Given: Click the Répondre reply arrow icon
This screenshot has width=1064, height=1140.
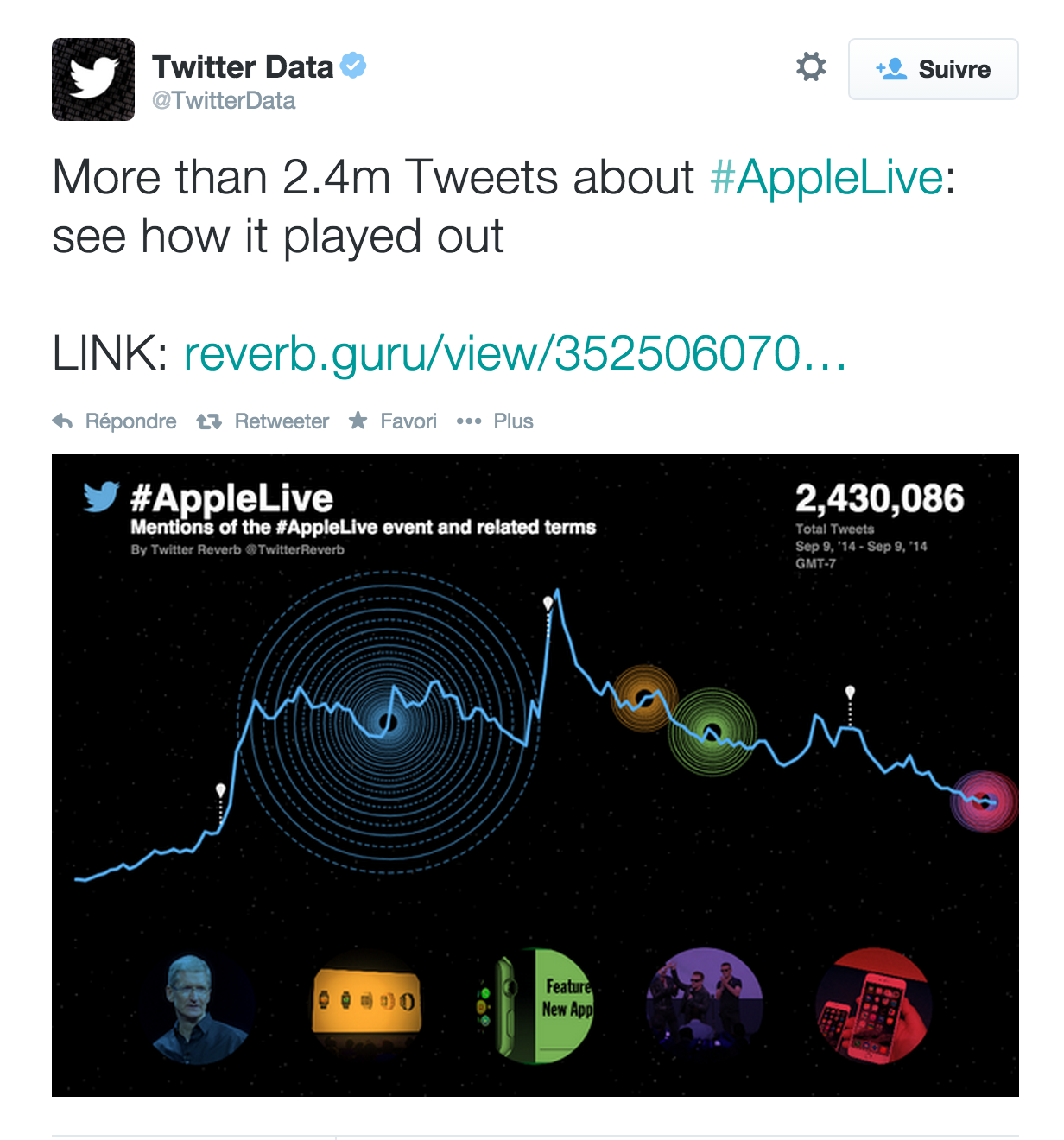Looking at the screenshot, I should click(x=63, y=421).
